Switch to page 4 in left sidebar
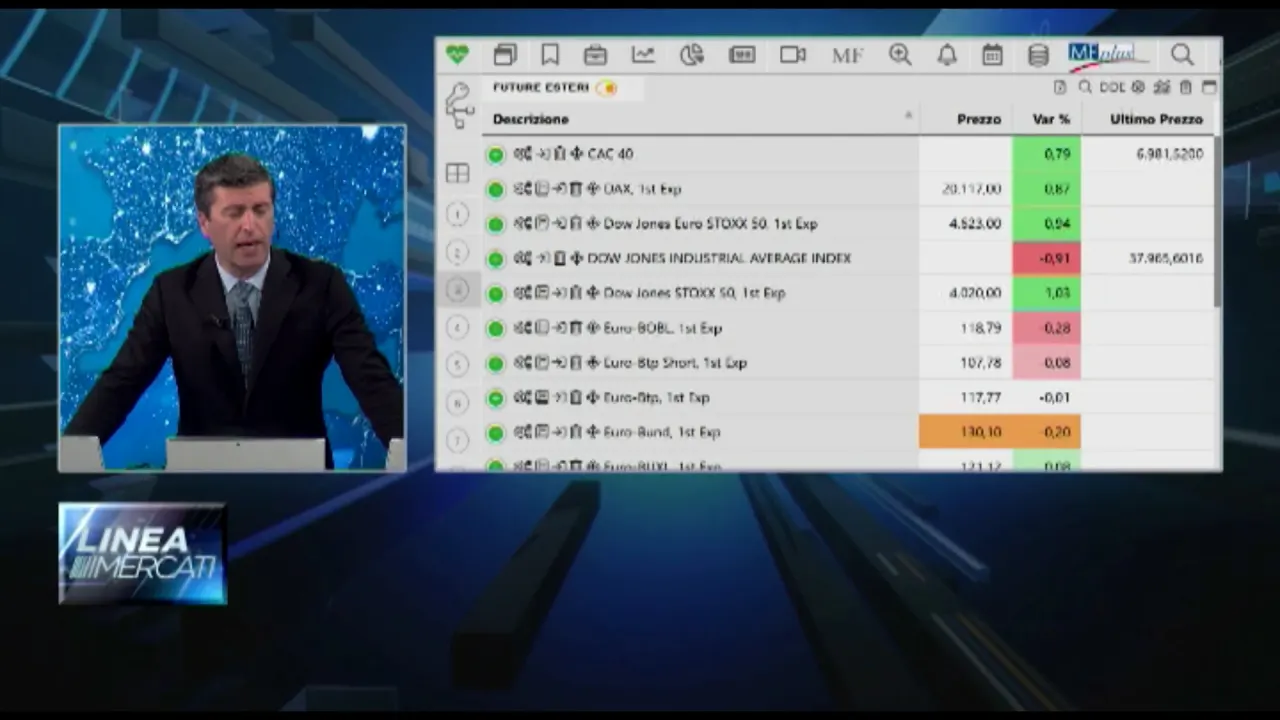This screenshot has height=720, width=1280. click(457, 327)
